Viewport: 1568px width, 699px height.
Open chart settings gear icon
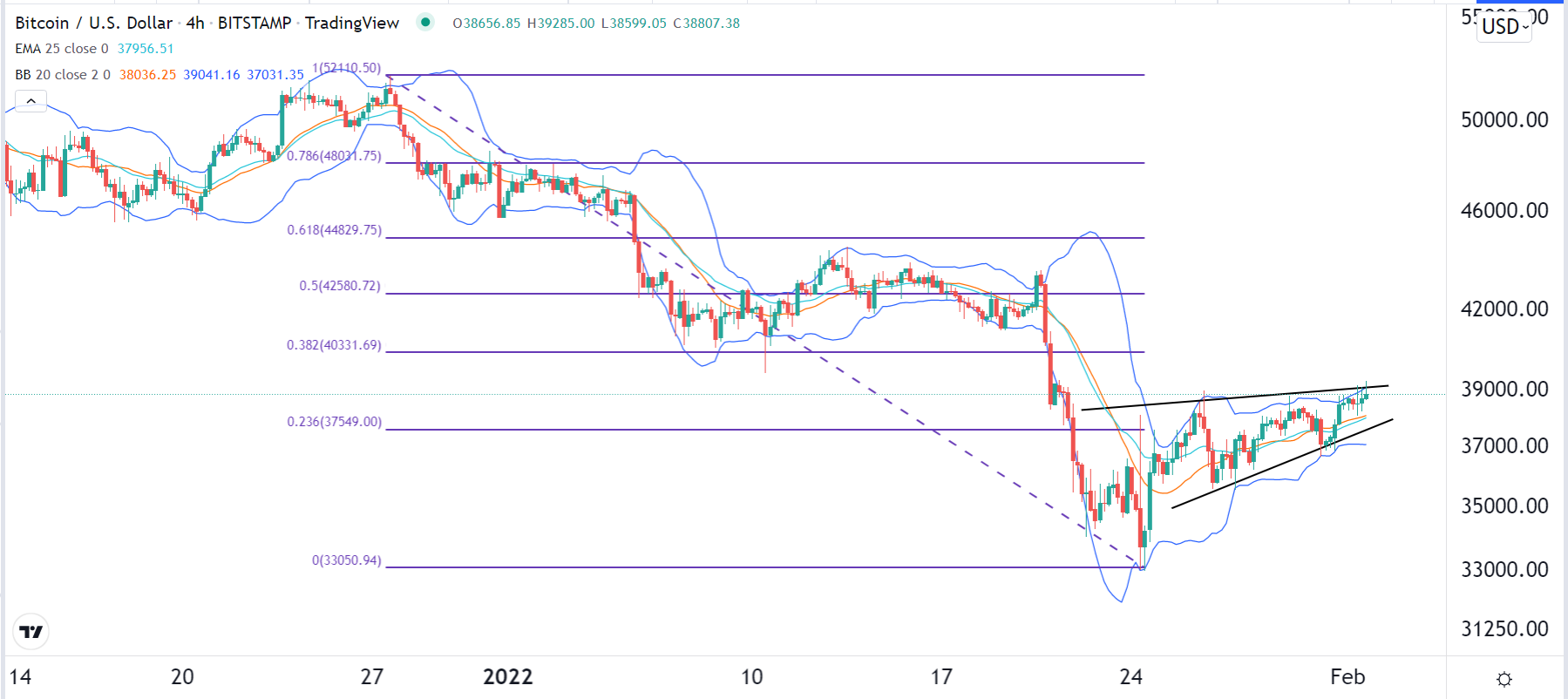1504,679
